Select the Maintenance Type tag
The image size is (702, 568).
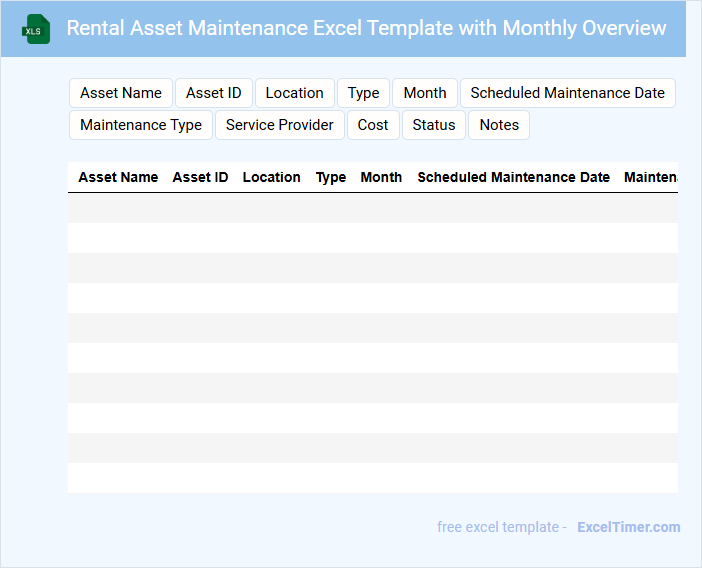coord(141,125)
